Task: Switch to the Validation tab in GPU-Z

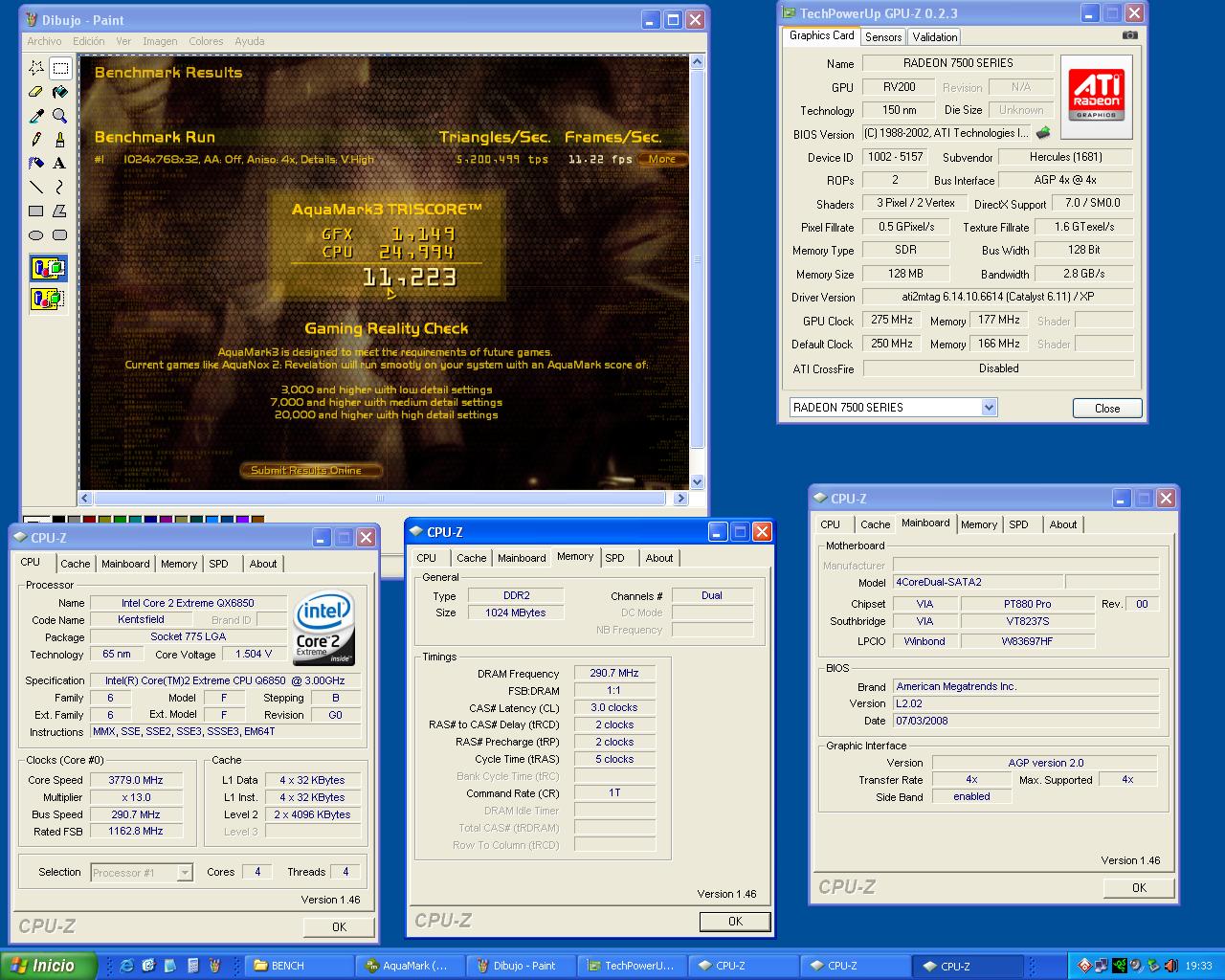Action: tap(935, 36)
